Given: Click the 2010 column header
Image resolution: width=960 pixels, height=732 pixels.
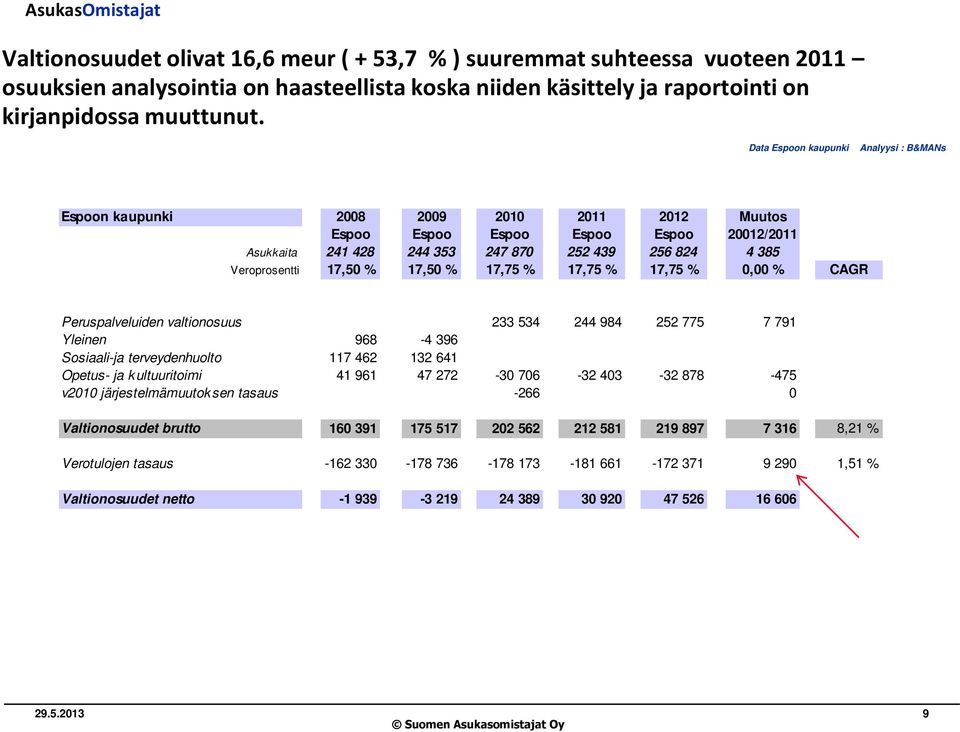Looking at the screenshot, I should pyautogui.click(x=509, y=217).
